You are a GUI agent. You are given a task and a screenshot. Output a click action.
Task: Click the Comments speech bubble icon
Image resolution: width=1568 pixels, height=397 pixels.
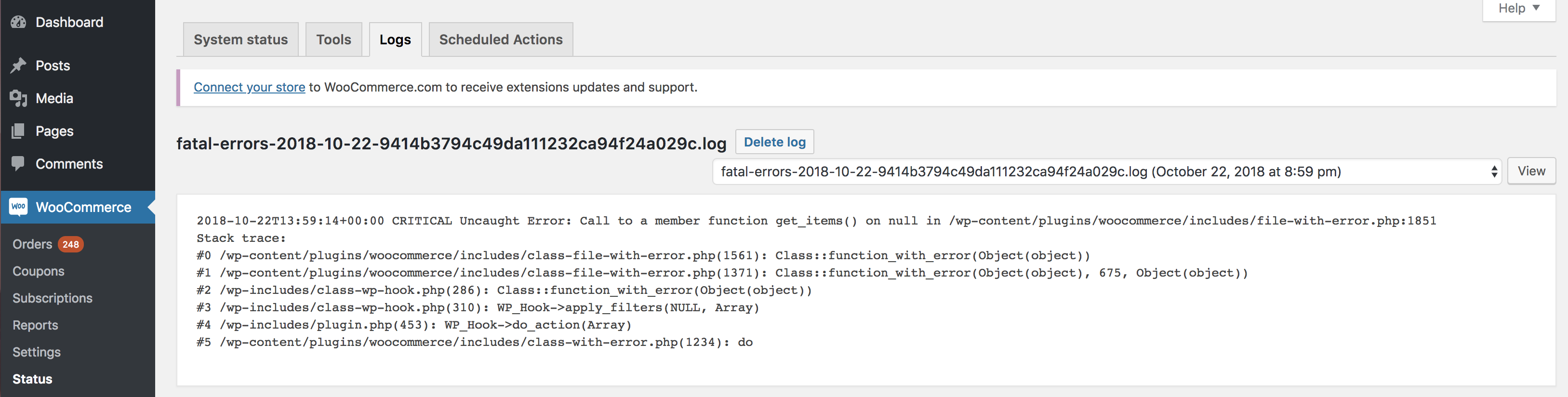coord(18,164)
